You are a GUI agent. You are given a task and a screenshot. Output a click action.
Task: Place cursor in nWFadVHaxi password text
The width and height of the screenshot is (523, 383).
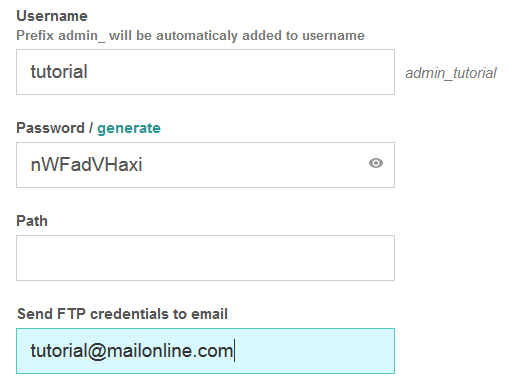86,164
